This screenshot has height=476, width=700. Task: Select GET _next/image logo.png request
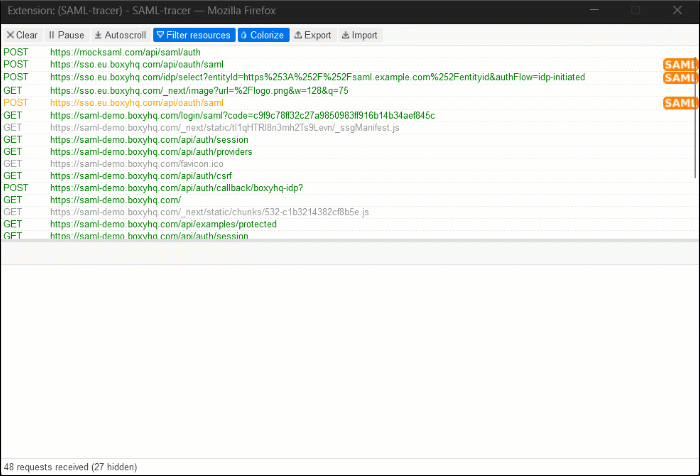pos(348,91)
